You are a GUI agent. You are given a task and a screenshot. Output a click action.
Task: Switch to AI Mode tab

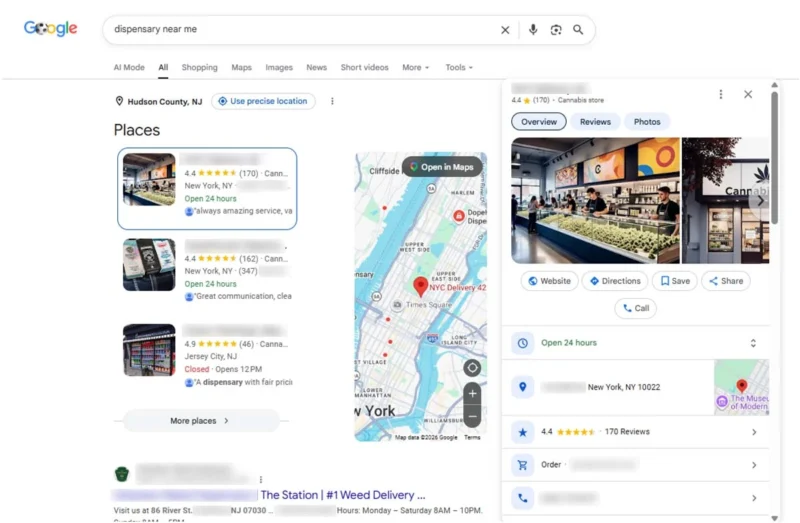[129, 67]
